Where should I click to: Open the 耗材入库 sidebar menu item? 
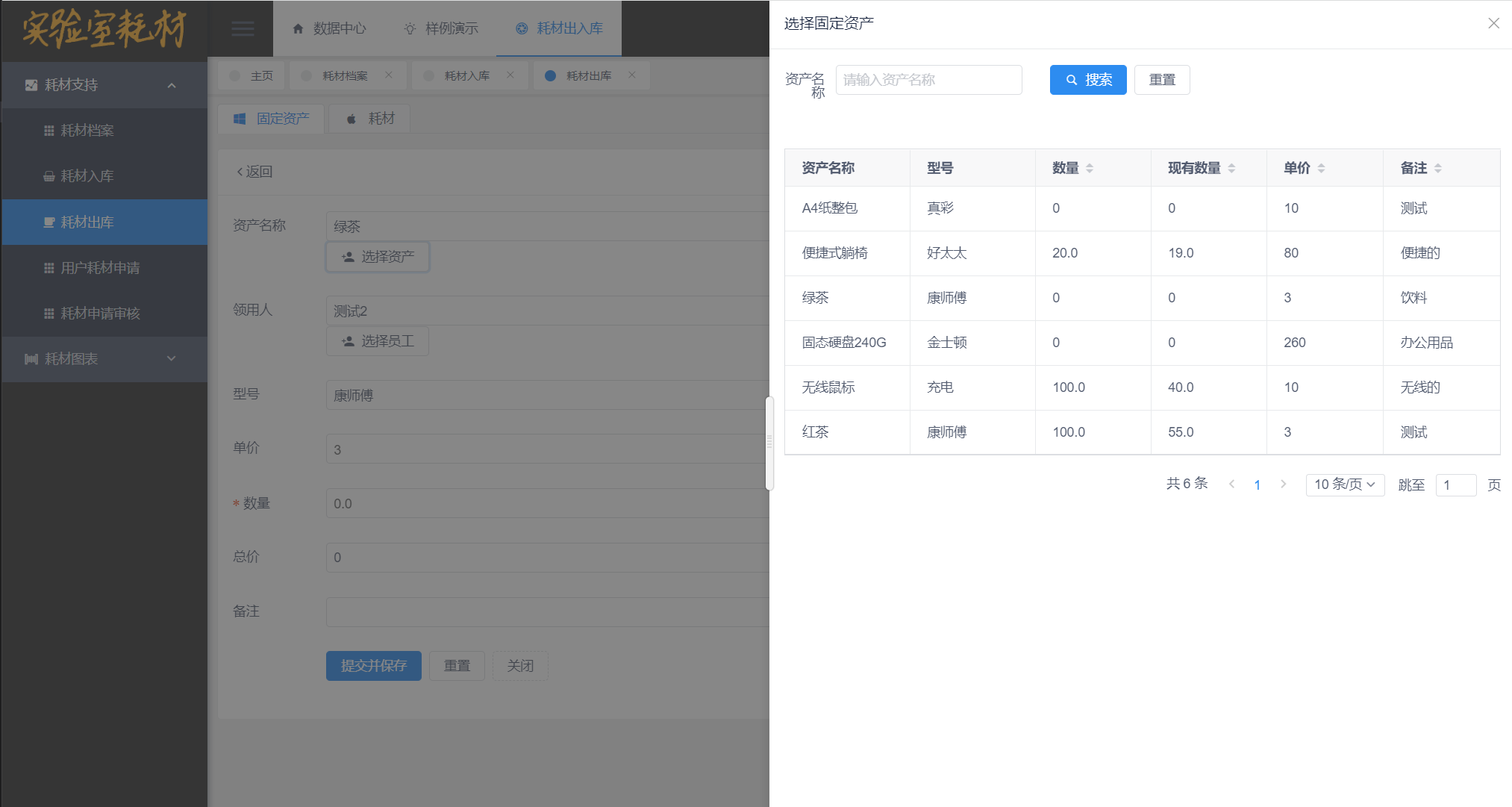pyautogui.click(x=87, y=176)
